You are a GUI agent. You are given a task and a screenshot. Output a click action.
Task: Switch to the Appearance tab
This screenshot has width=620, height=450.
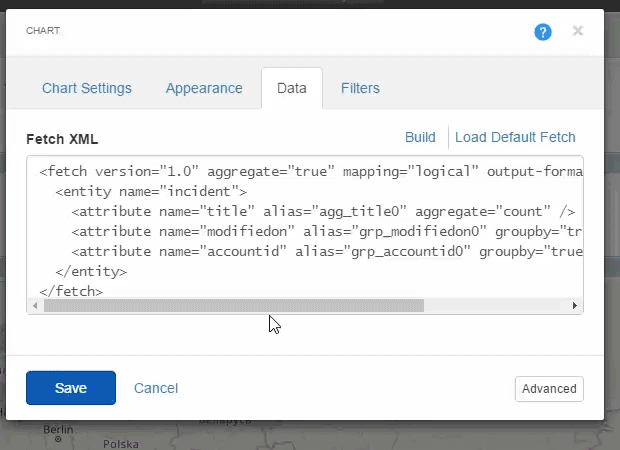204,88
